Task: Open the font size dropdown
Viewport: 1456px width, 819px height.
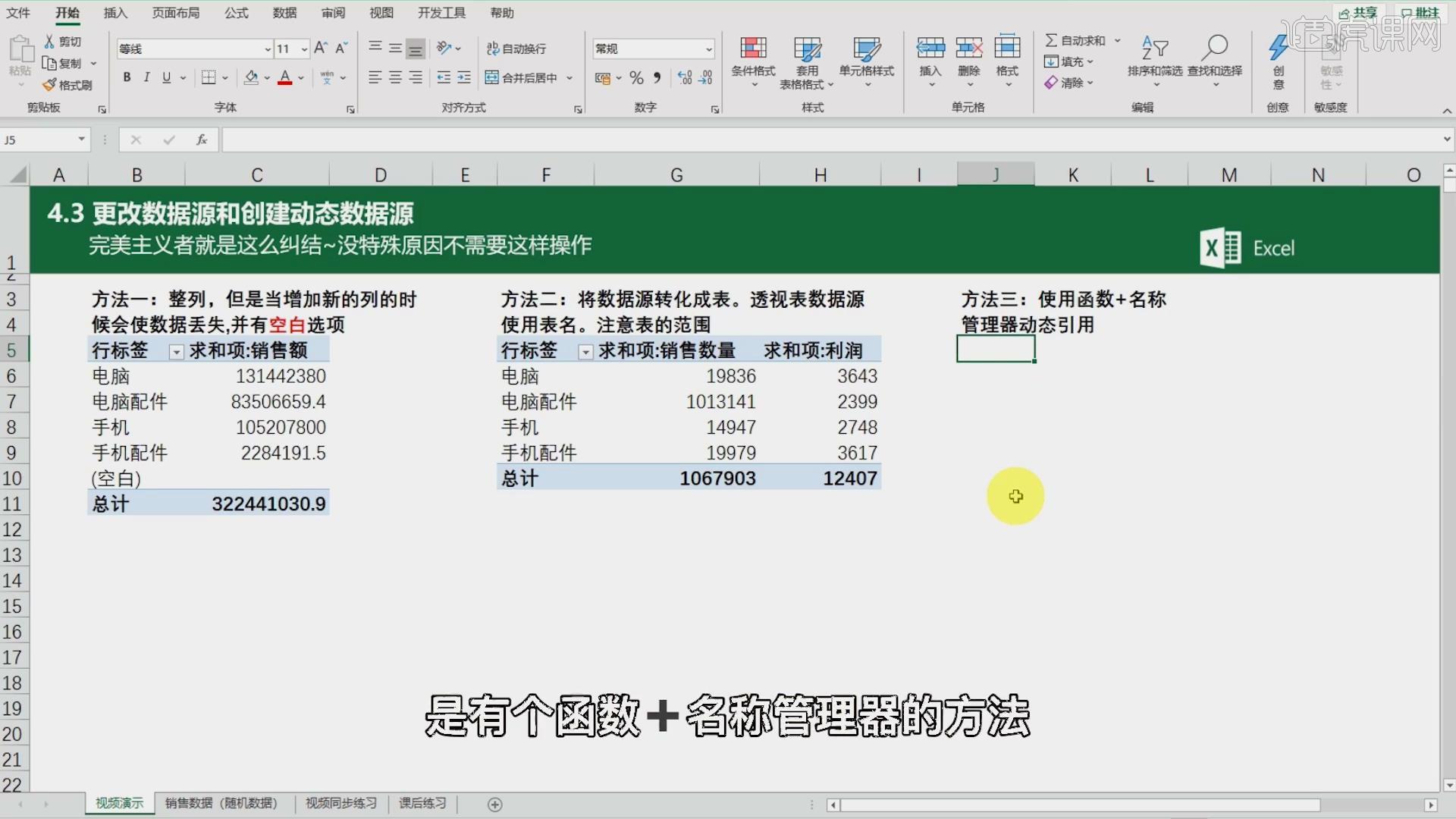Action: pos(304,49)
